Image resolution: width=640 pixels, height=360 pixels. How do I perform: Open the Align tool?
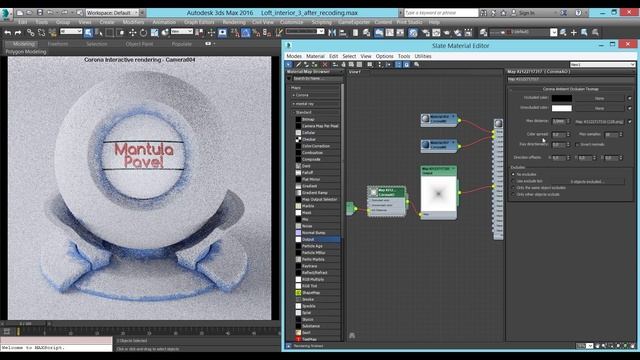[343, 32]
